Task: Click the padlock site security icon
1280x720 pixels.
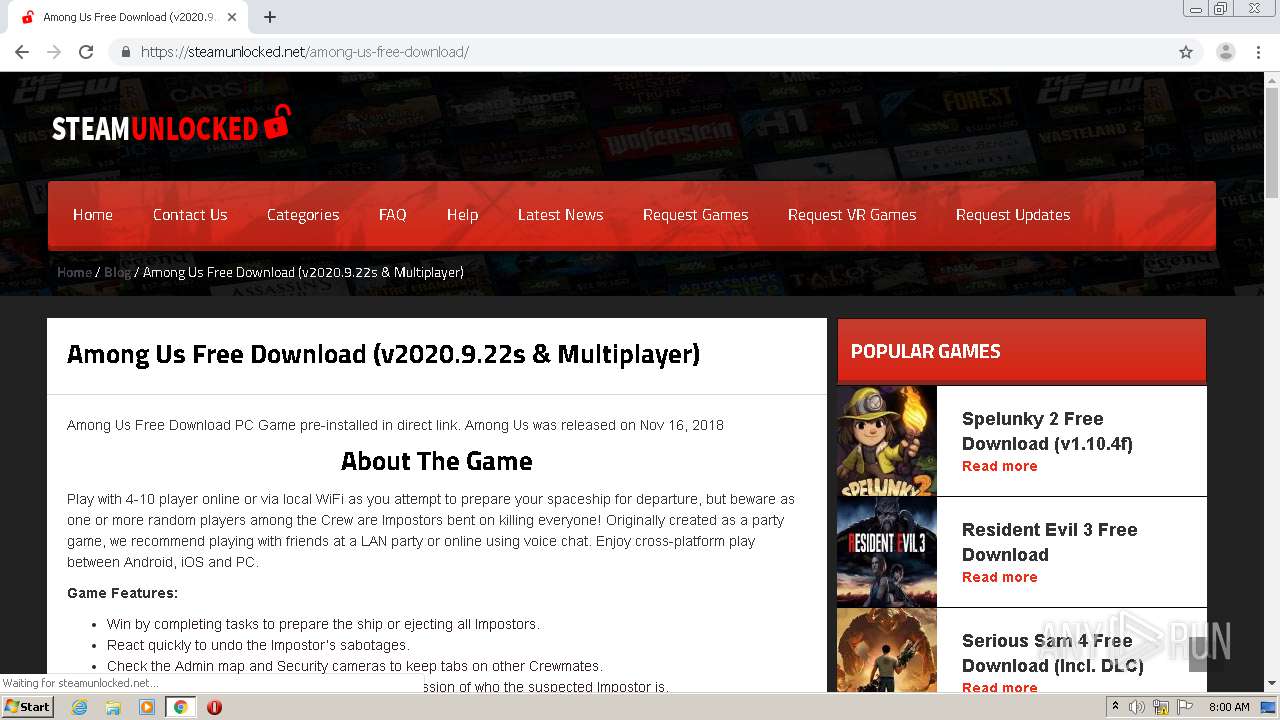Action: [x=126, y=52]
